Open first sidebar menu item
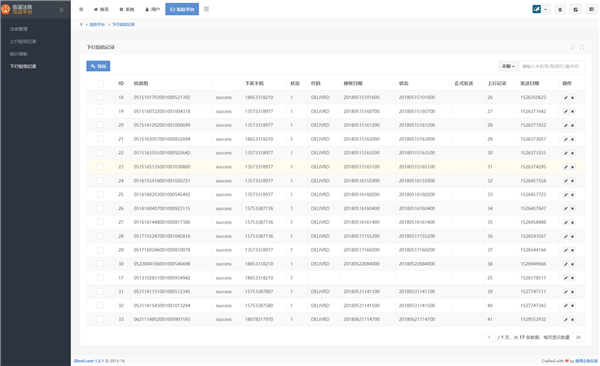The image size is (600, 366). [18, 29]
